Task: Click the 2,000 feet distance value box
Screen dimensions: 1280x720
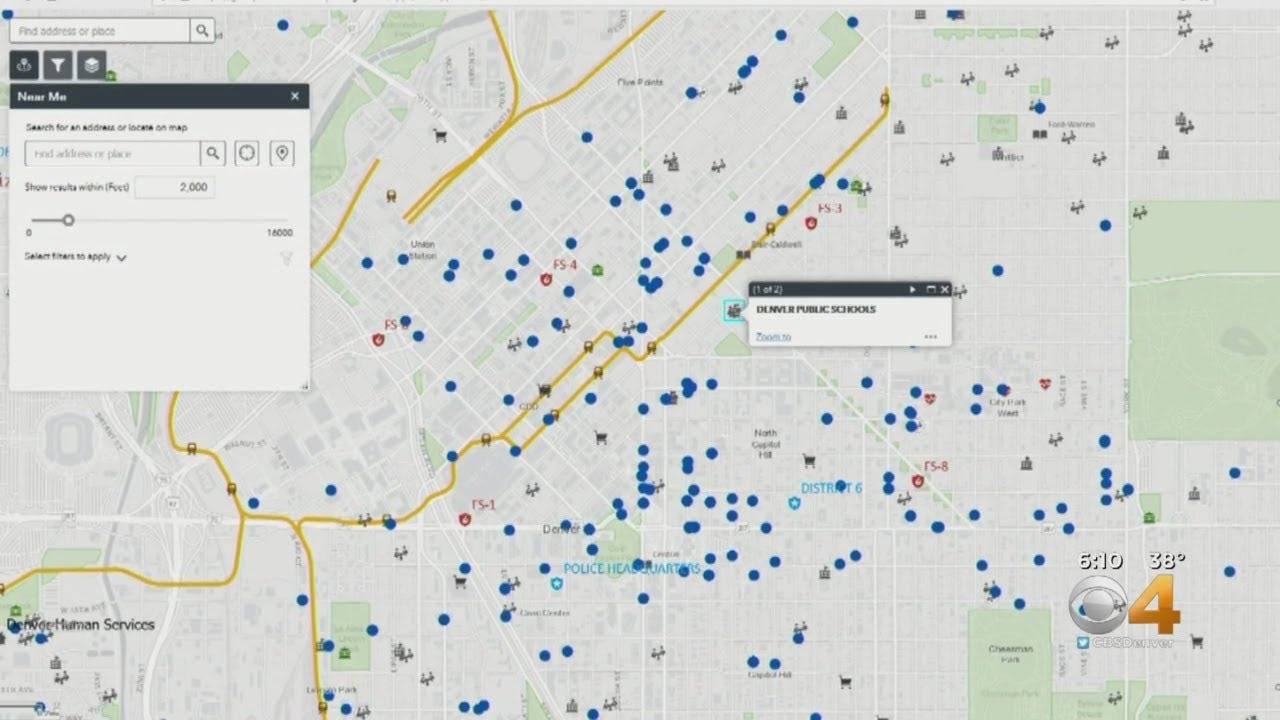Action: 174,187
